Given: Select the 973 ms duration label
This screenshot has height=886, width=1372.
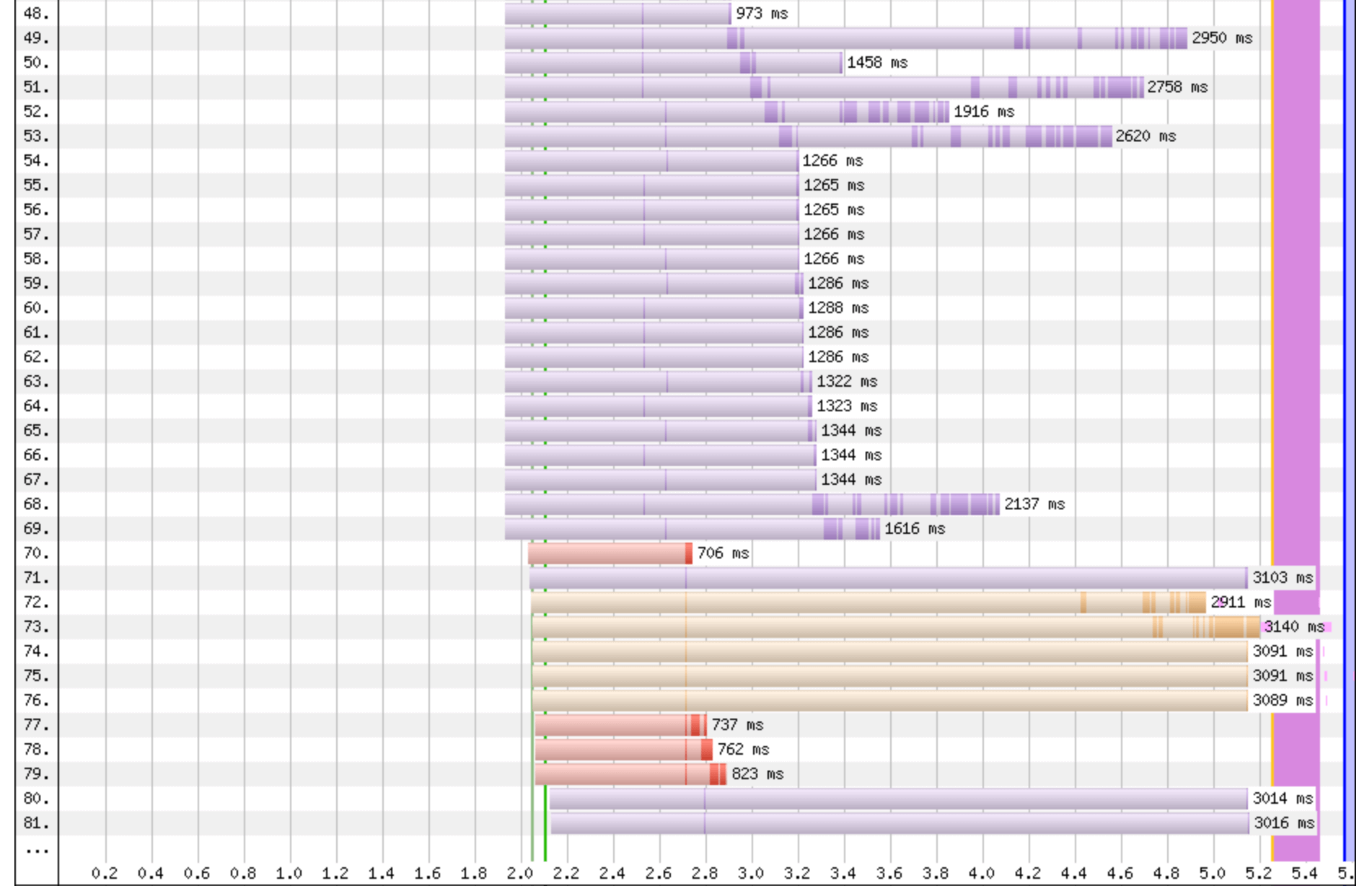Looking at the screenshot, I should [x=762, y=14].
